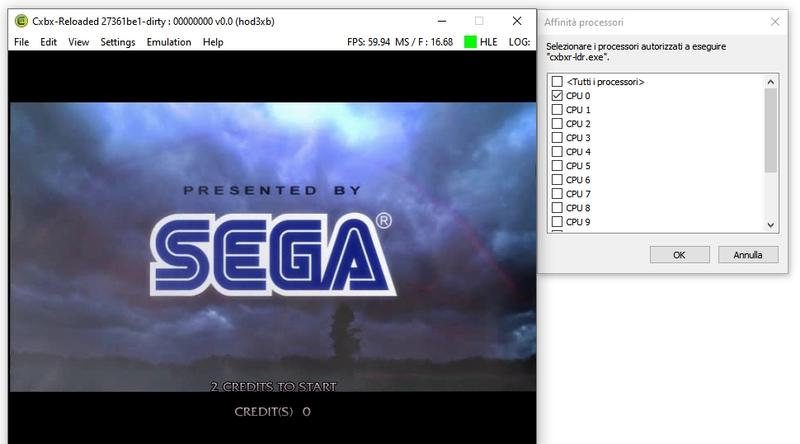Image resolution: width=800 pixels, height=444 pixels.
Task: Click the 'CREDIT(S) 0' text
Action: pyautogui.click(x=272, y=411)
